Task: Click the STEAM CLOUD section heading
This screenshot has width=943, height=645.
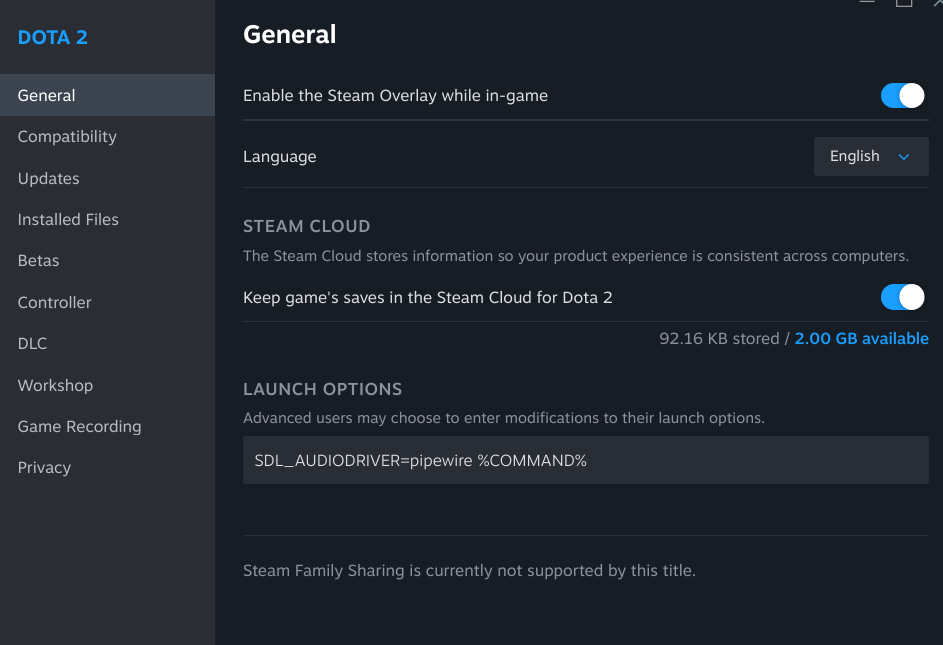Action: 307,226
